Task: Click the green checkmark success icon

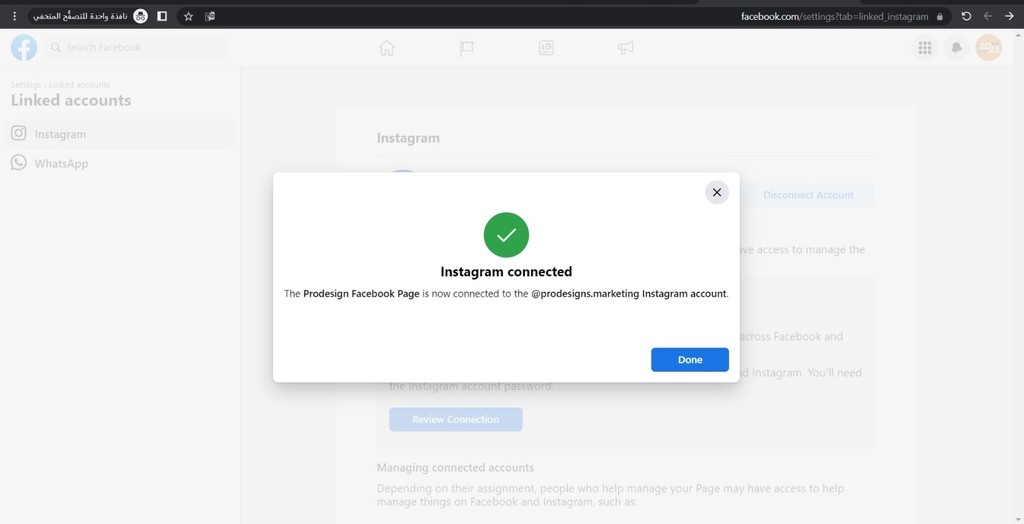Action: 506,235
